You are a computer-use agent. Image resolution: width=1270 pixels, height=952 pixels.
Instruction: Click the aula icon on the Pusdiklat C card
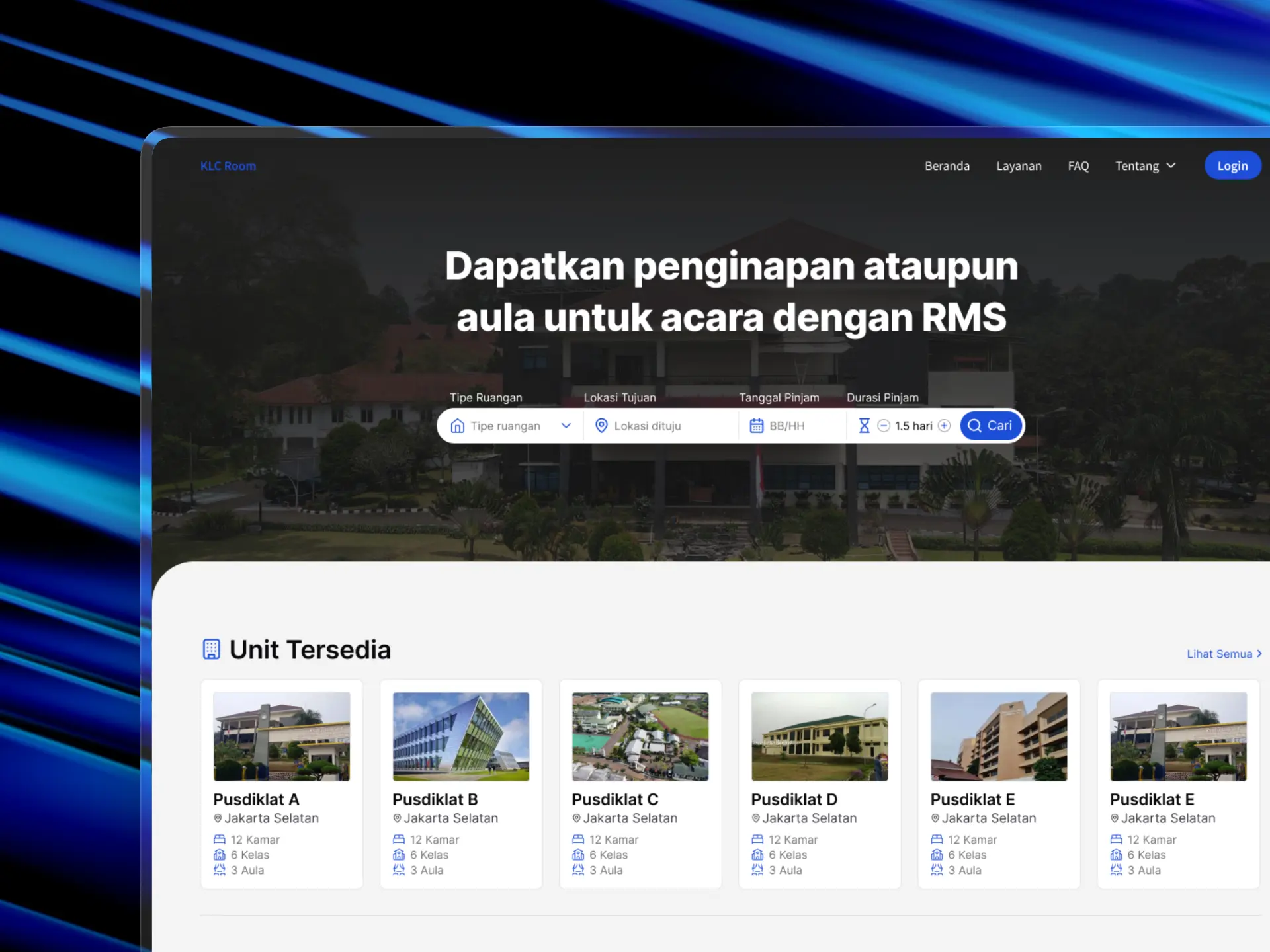[578, 869]
